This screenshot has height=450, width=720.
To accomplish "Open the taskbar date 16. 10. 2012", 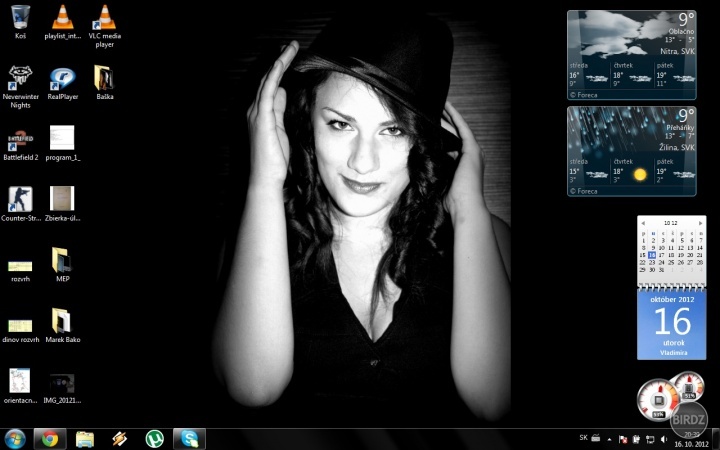I will (692, 444).
